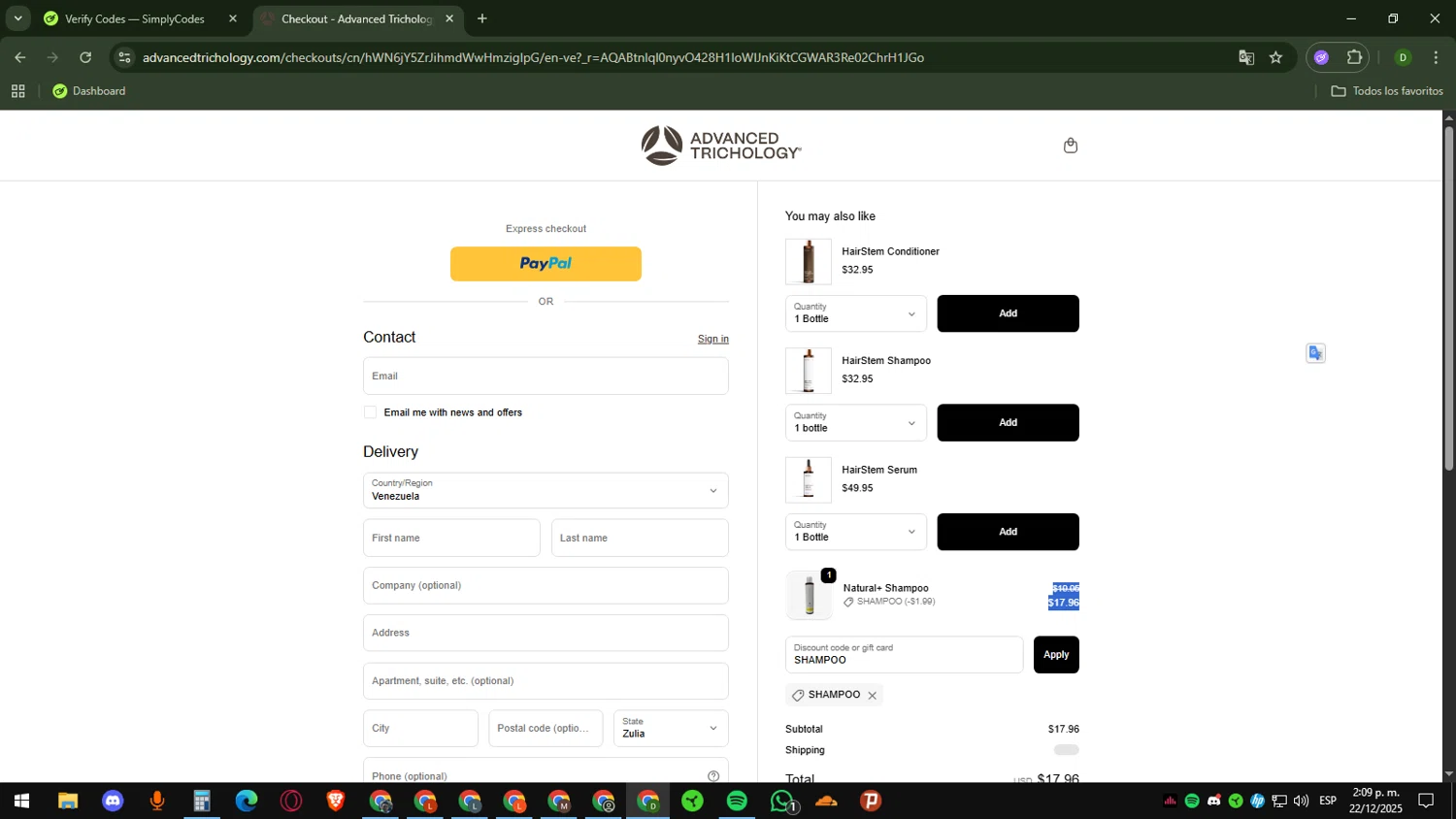Add HairStem Shampoo to order
This screenshot has width=1456, height=819.
[x=1008, y=423]
